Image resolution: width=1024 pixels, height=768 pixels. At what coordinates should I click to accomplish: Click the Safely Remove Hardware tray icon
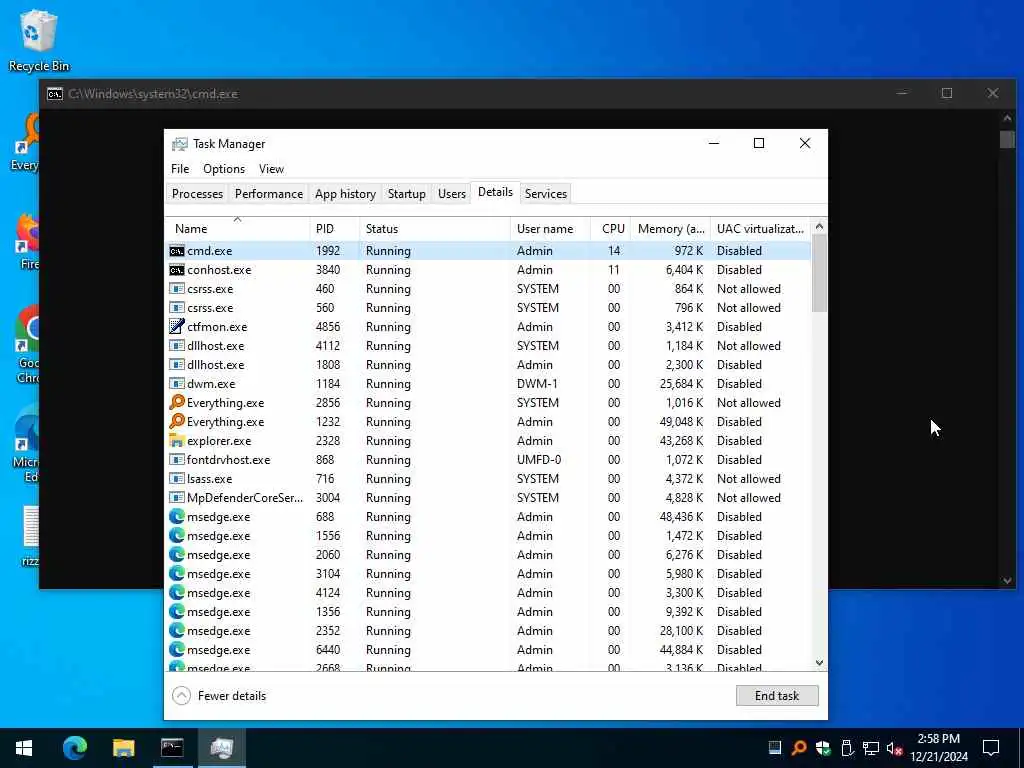click(847, 748)
